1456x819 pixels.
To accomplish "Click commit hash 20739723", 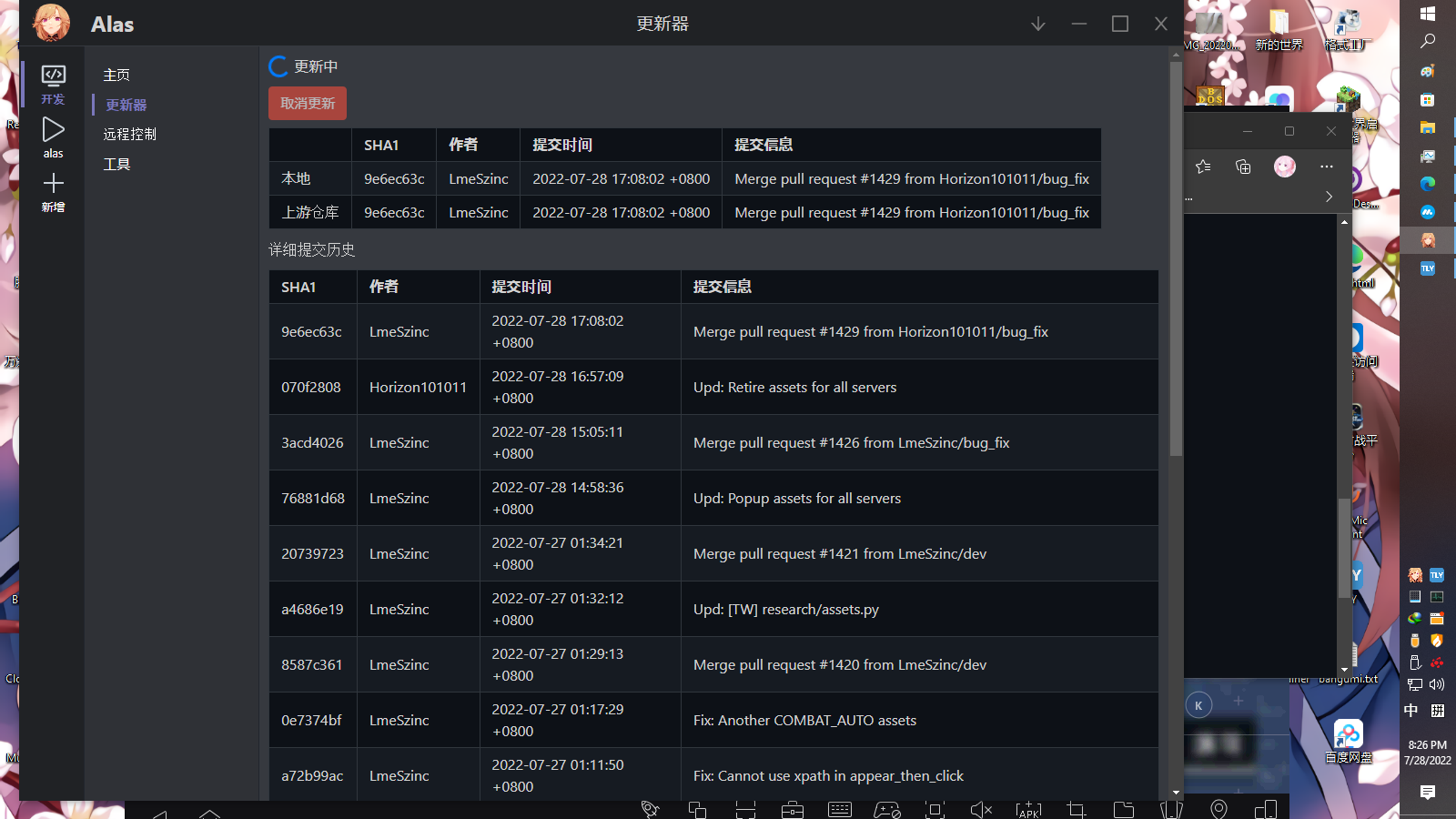I will click(x=312, y=553).
